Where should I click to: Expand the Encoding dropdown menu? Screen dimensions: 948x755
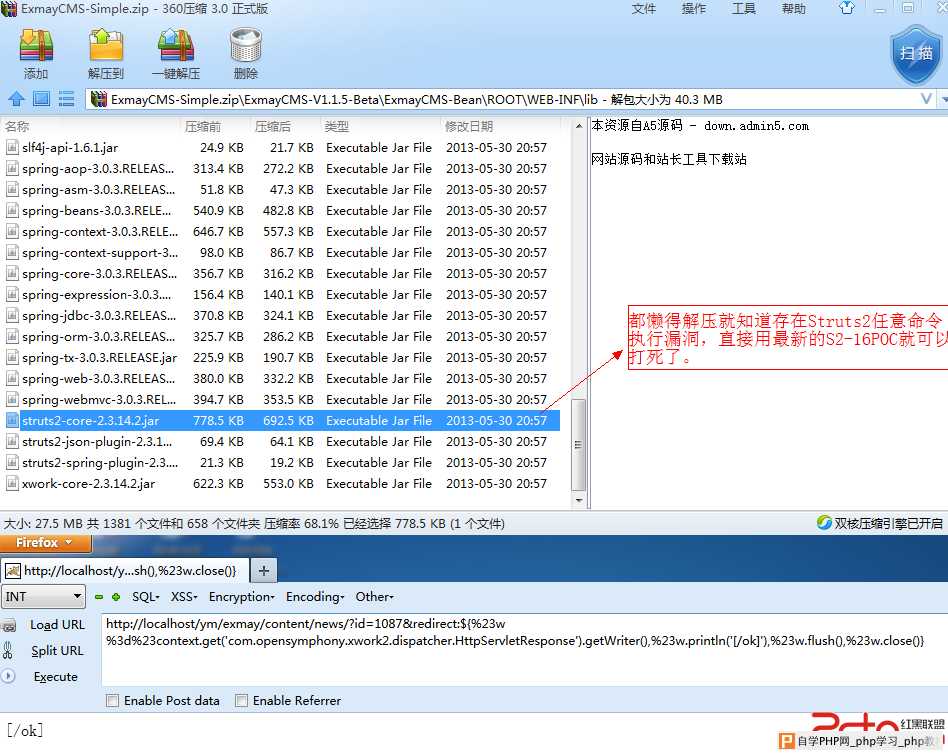pyautogui.click(x=315, y=597)
